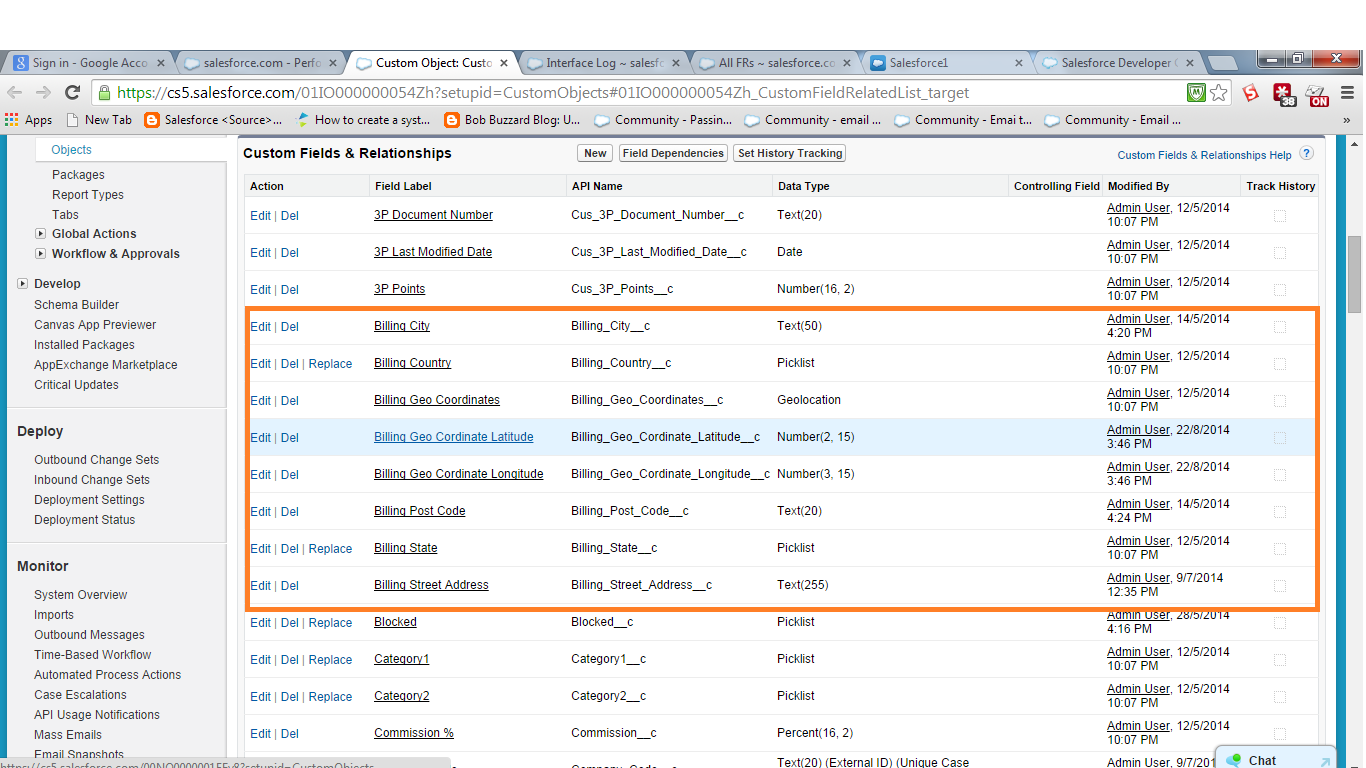Screen dimensions: 1366x768
Task: Switch to the Interface Log tab
Action: tap(604, 63)
